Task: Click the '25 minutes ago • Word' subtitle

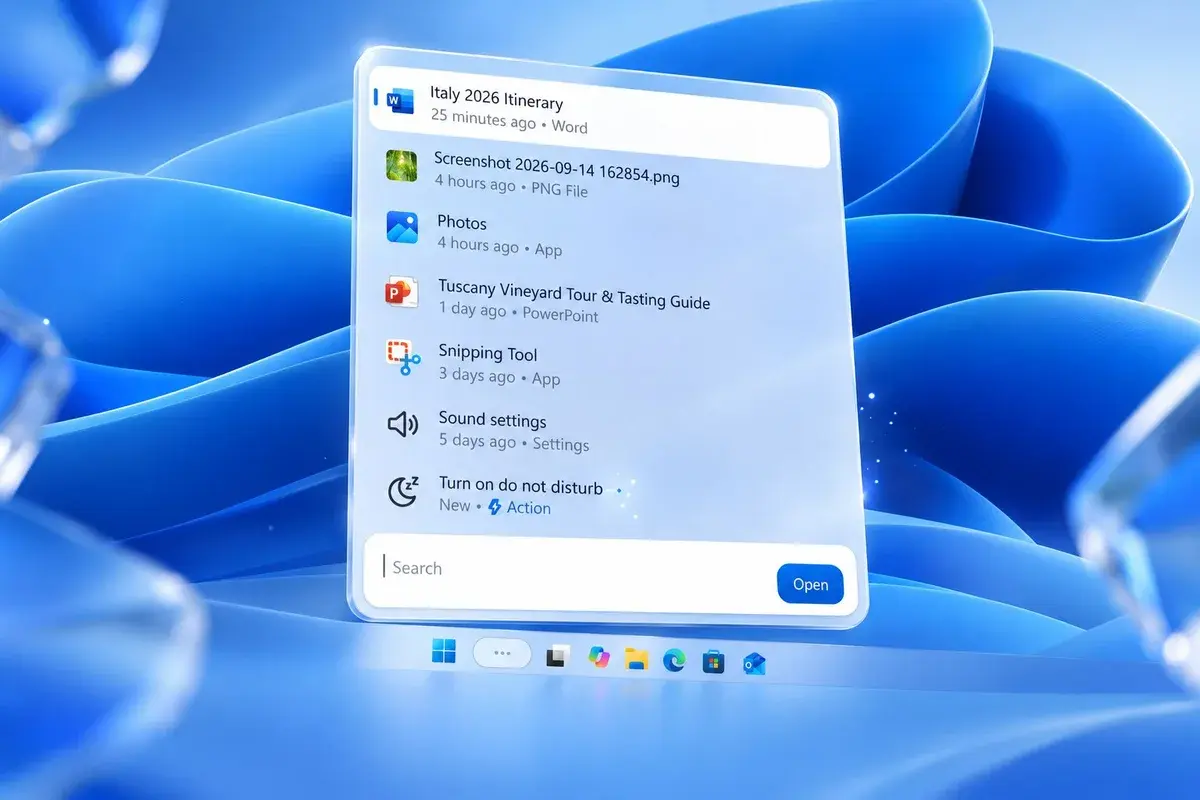Action: pos(510,123)
